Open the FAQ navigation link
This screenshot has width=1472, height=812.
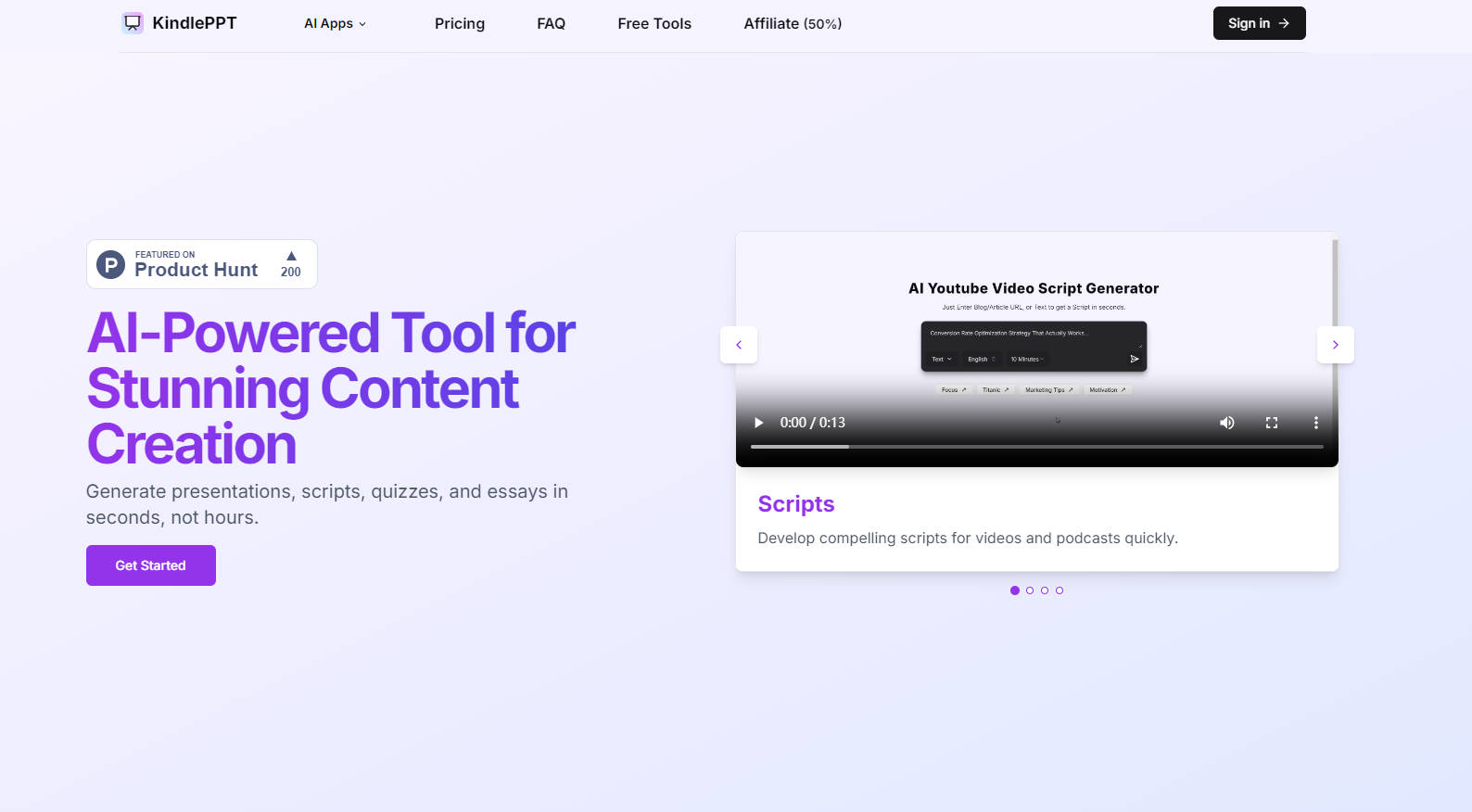551,24
